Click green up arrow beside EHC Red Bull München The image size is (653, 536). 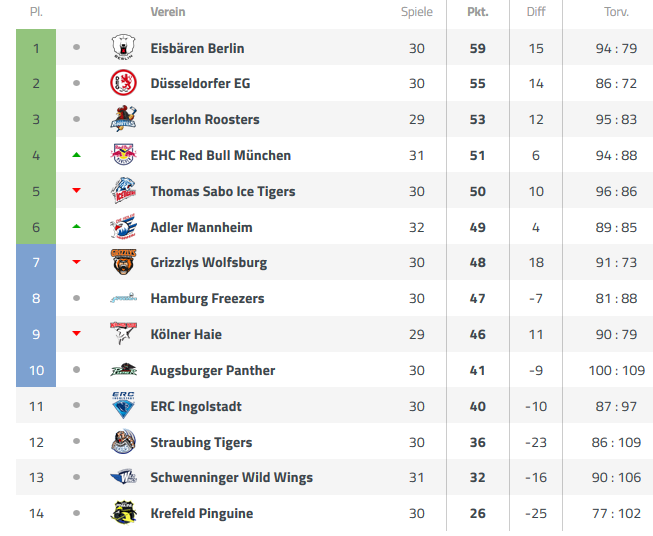76,155
